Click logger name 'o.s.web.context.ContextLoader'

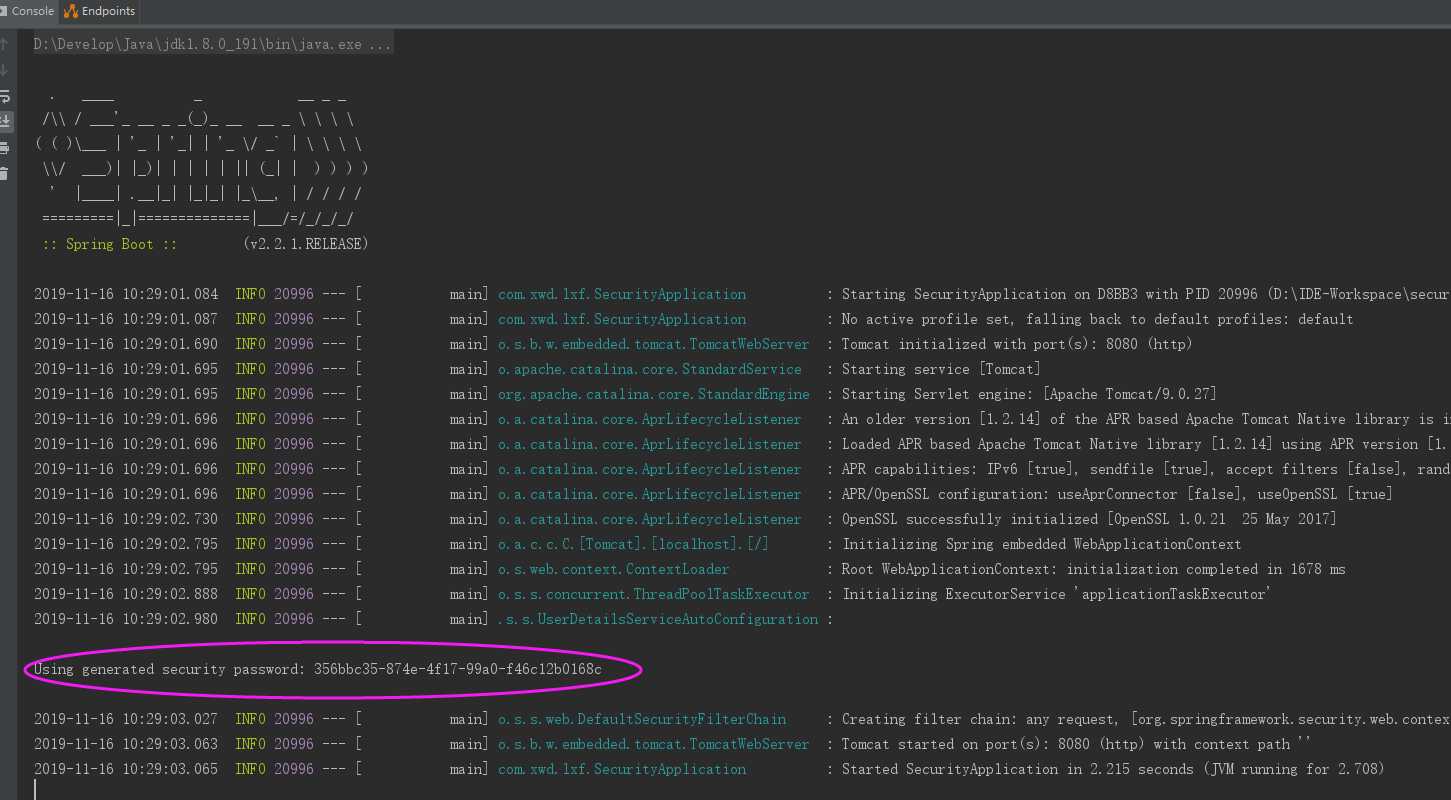(x=614, y=569)
